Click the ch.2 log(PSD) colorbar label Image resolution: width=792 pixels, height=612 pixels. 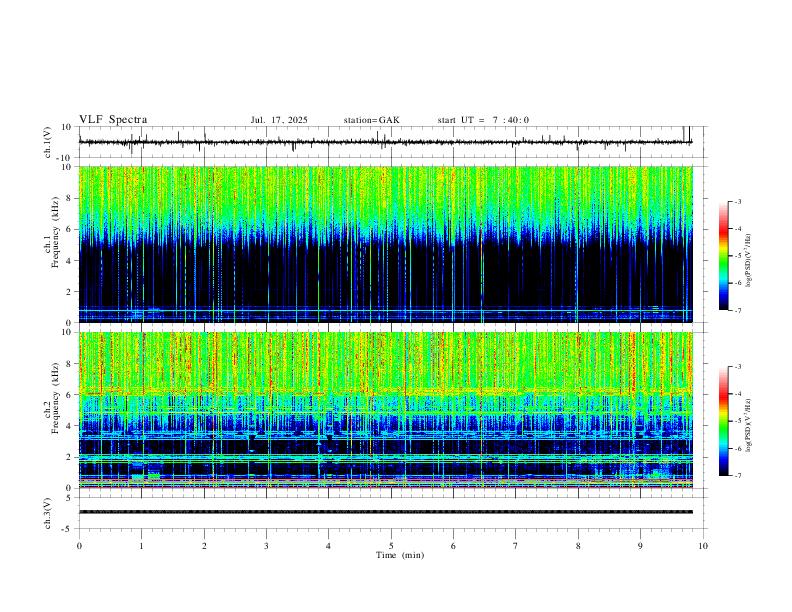[x=749, y=426]
